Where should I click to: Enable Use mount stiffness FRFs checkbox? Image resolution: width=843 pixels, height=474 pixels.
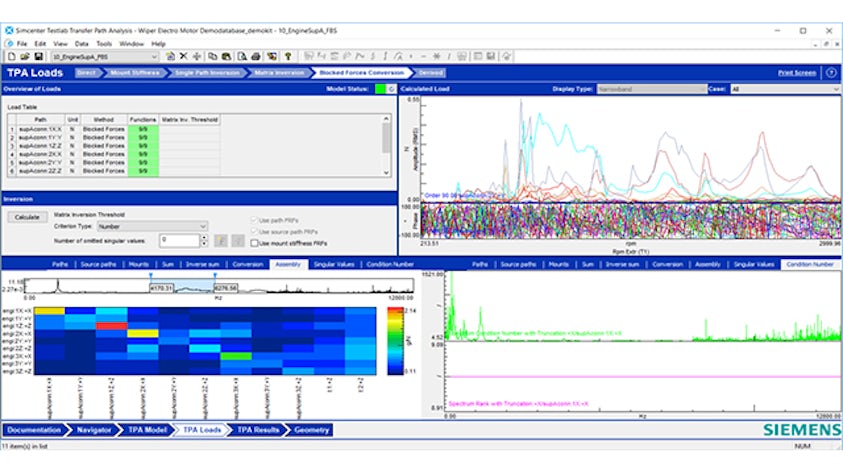(x=255, y=243)
